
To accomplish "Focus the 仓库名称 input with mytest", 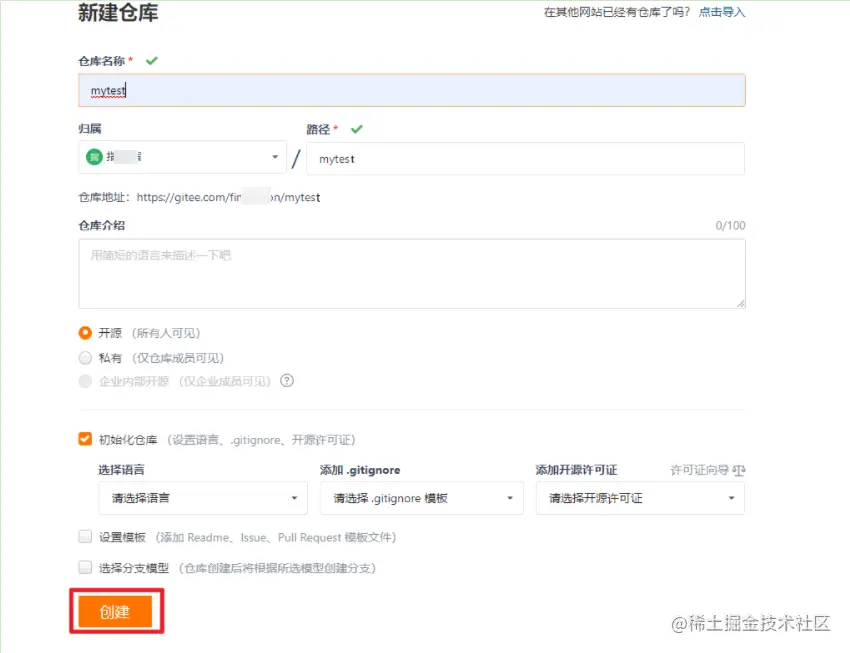I will point(411,90).
